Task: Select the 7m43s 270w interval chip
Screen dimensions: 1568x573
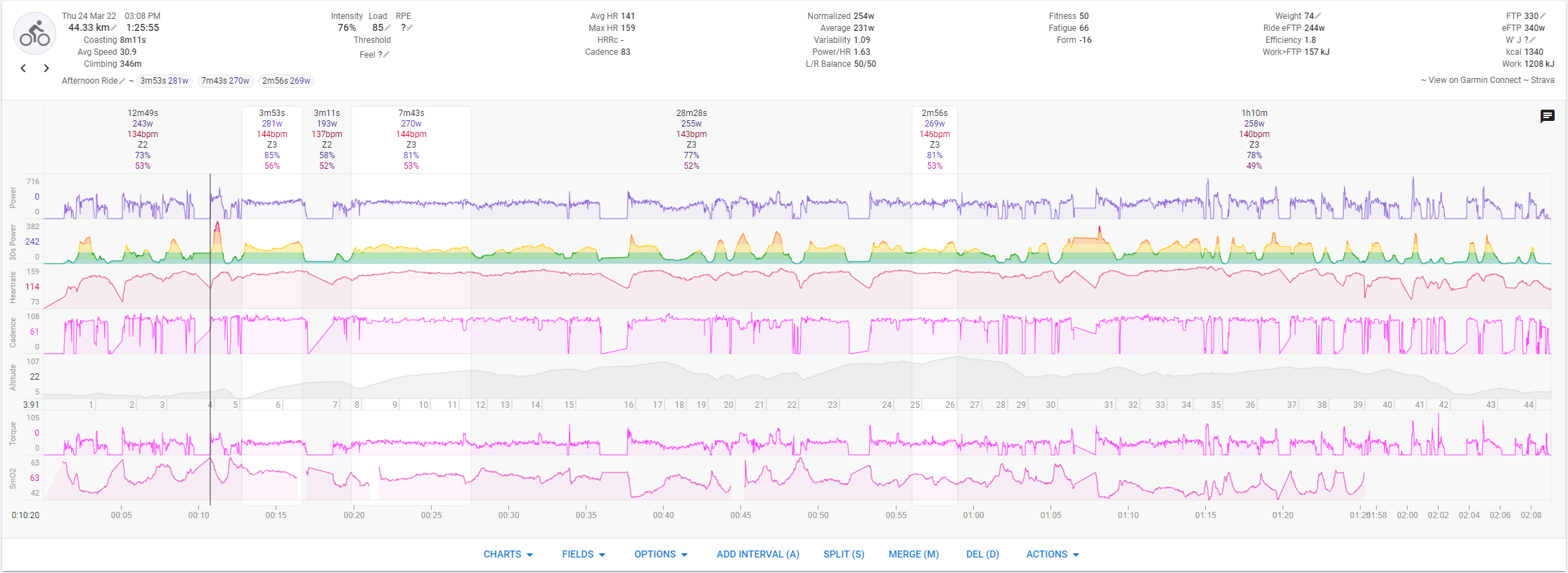Action: click(x=225, y=81)
